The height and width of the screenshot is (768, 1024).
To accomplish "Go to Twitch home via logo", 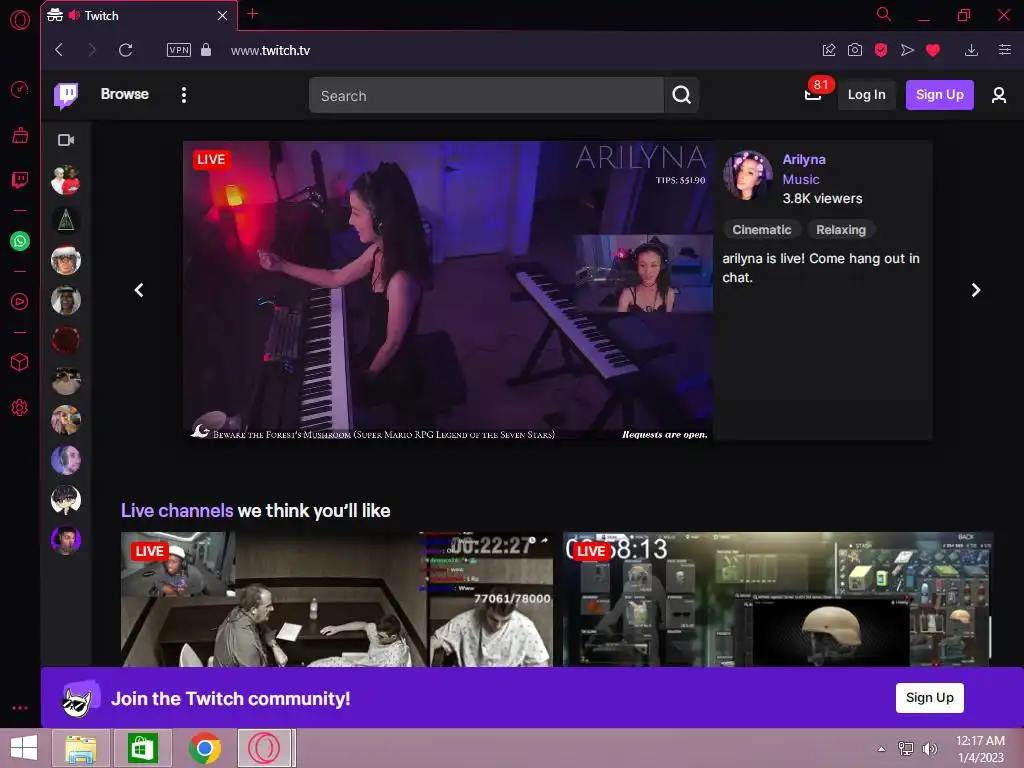I will [66, 95].
